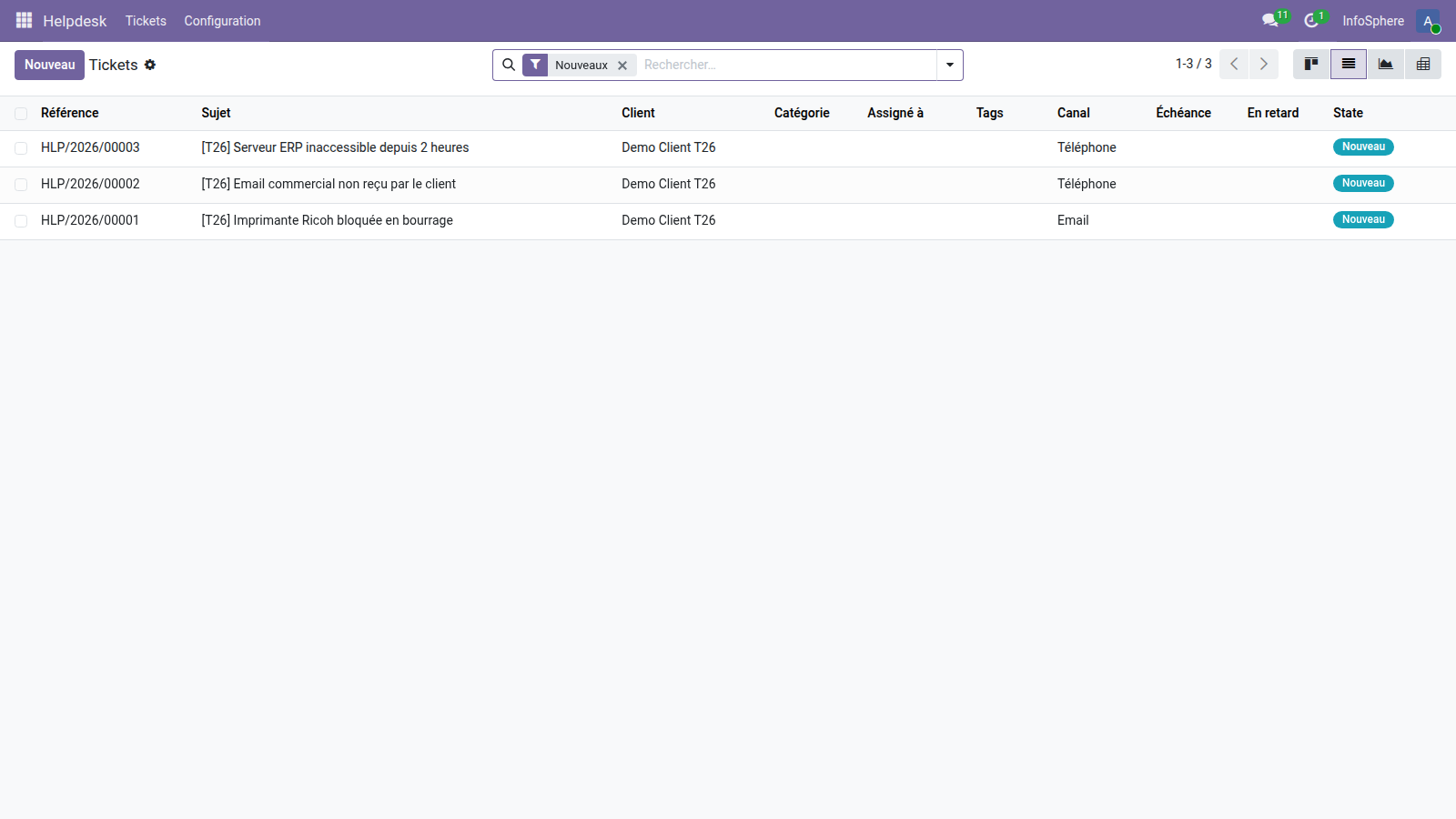Viewport: 1456px width, 819px height.
Task: Remove the Nouveaux filter chip
Action: (622, 65)
